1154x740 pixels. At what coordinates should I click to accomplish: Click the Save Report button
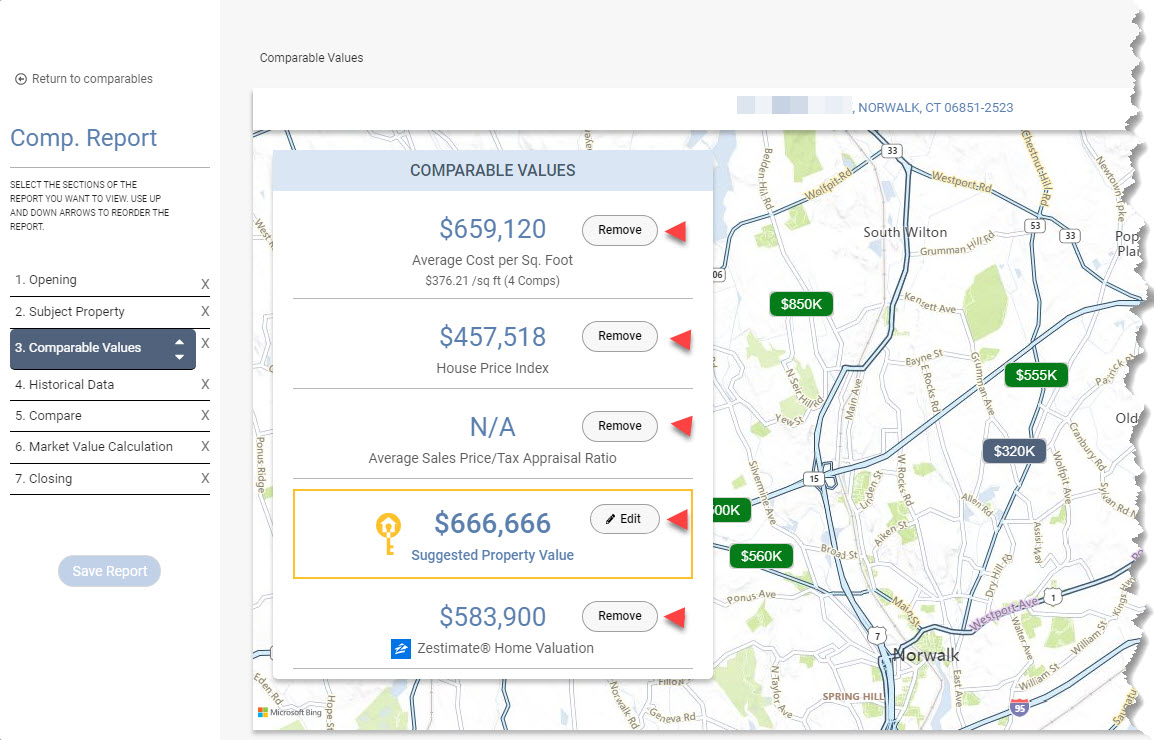pyautogui.click(x=110, y=571)
